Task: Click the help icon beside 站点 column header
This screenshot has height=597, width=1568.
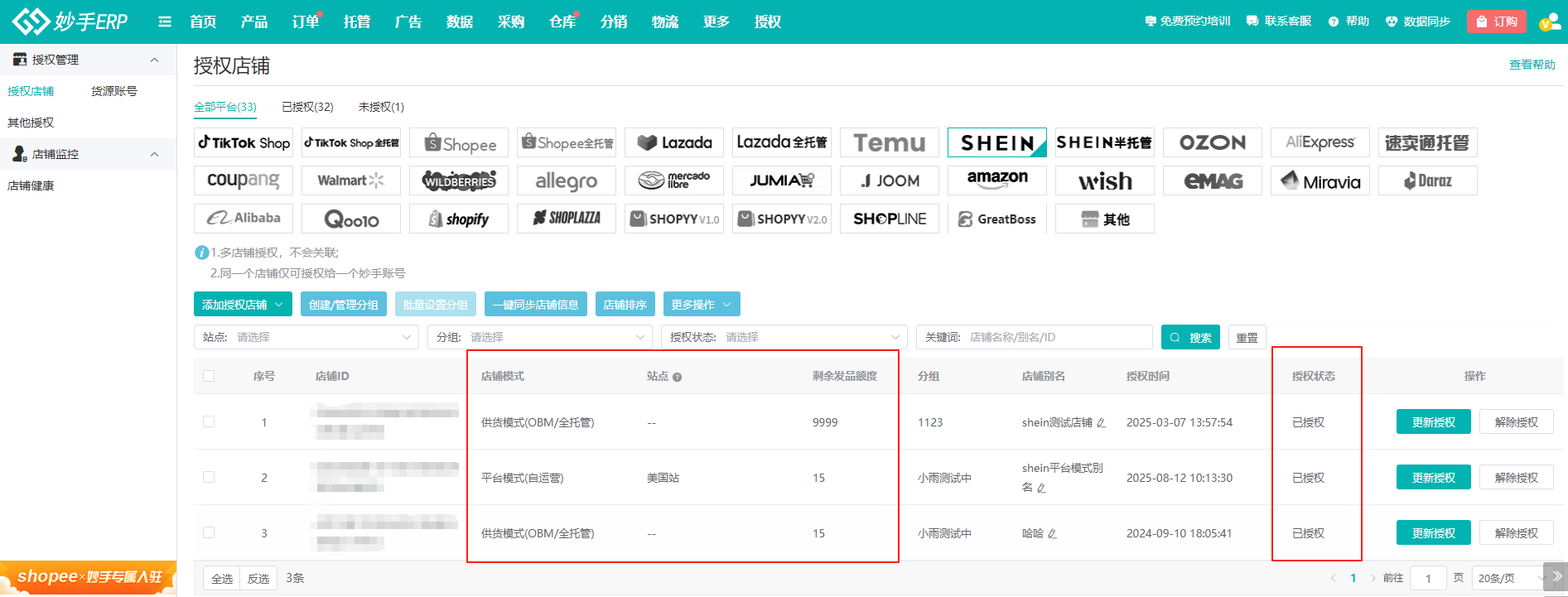Action: (677, 377)
